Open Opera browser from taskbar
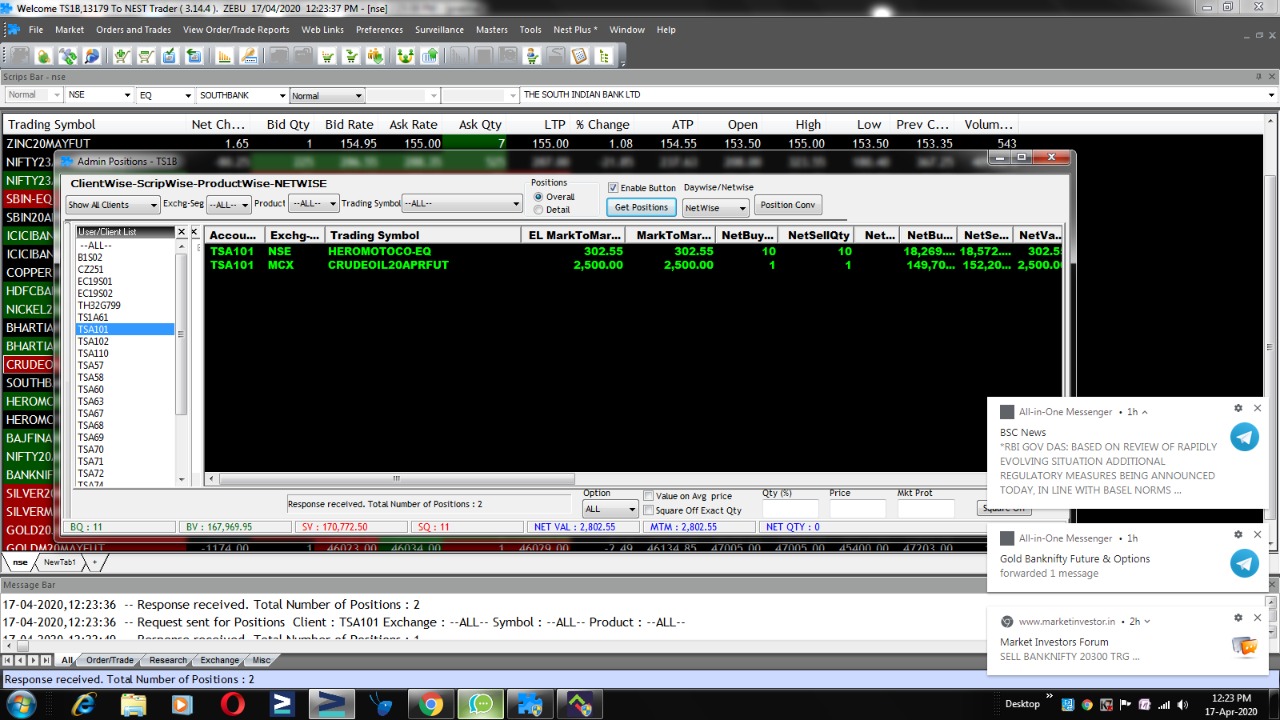The image size is (1280, 720). [x=232, y=704]
